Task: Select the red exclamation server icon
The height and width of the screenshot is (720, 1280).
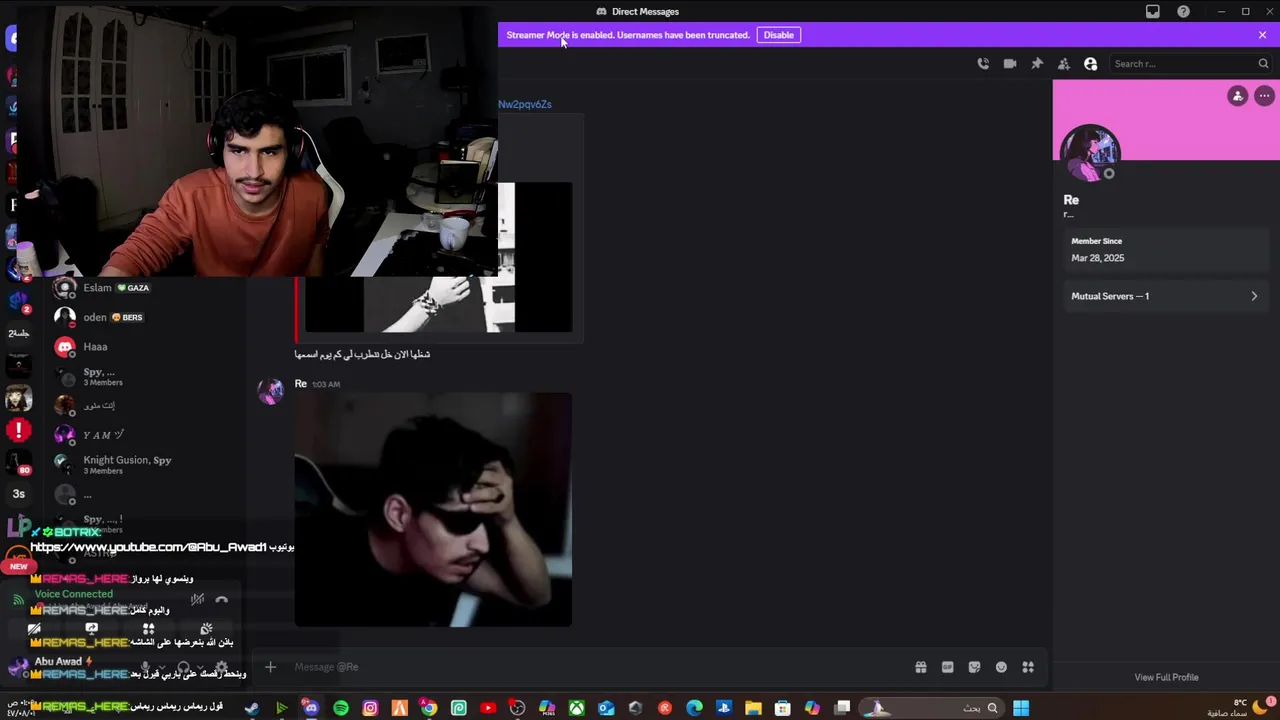Action: pos(18,431)
